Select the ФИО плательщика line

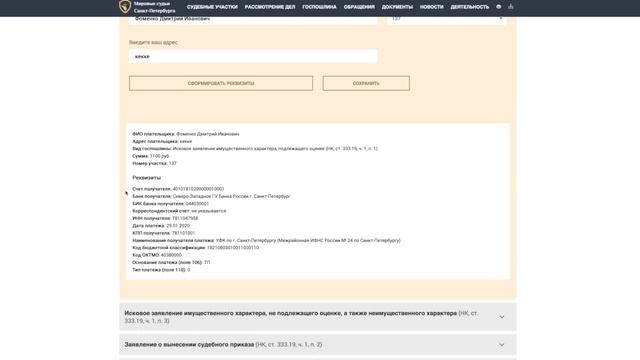coord(186,134)
